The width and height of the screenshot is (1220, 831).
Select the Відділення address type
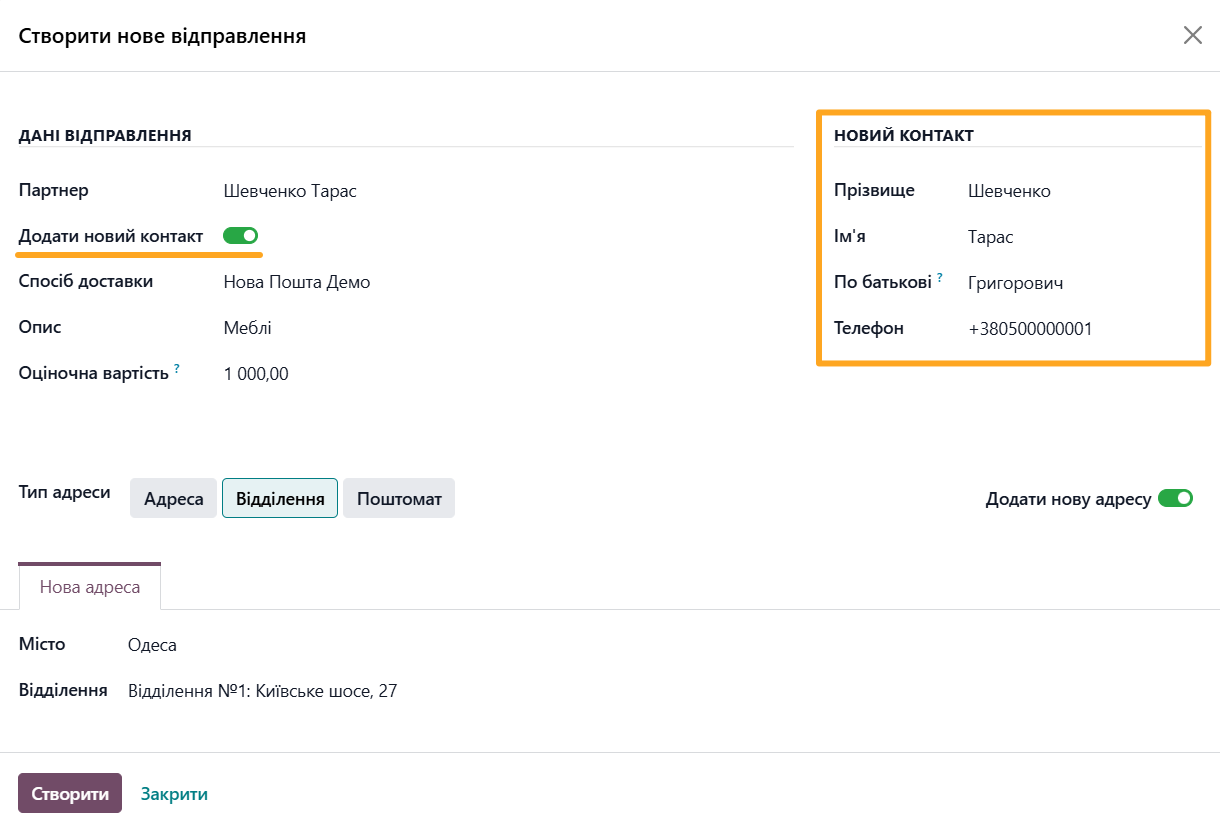(280, 498)
